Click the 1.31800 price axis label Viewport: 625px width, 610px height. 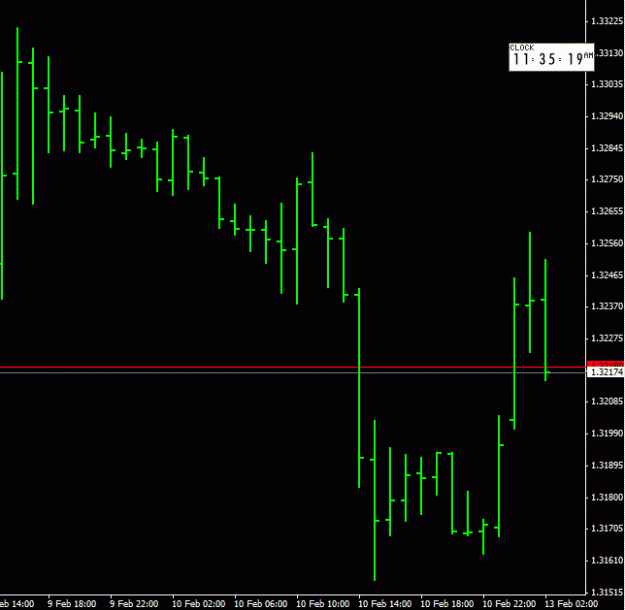coord(607,497)
